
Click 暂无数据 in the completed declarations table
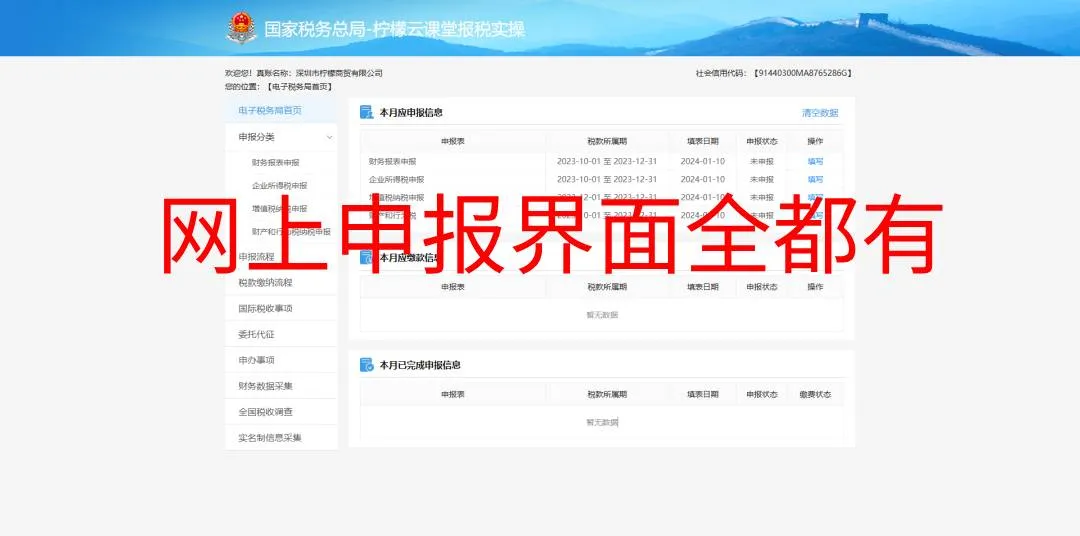(602, 422)
